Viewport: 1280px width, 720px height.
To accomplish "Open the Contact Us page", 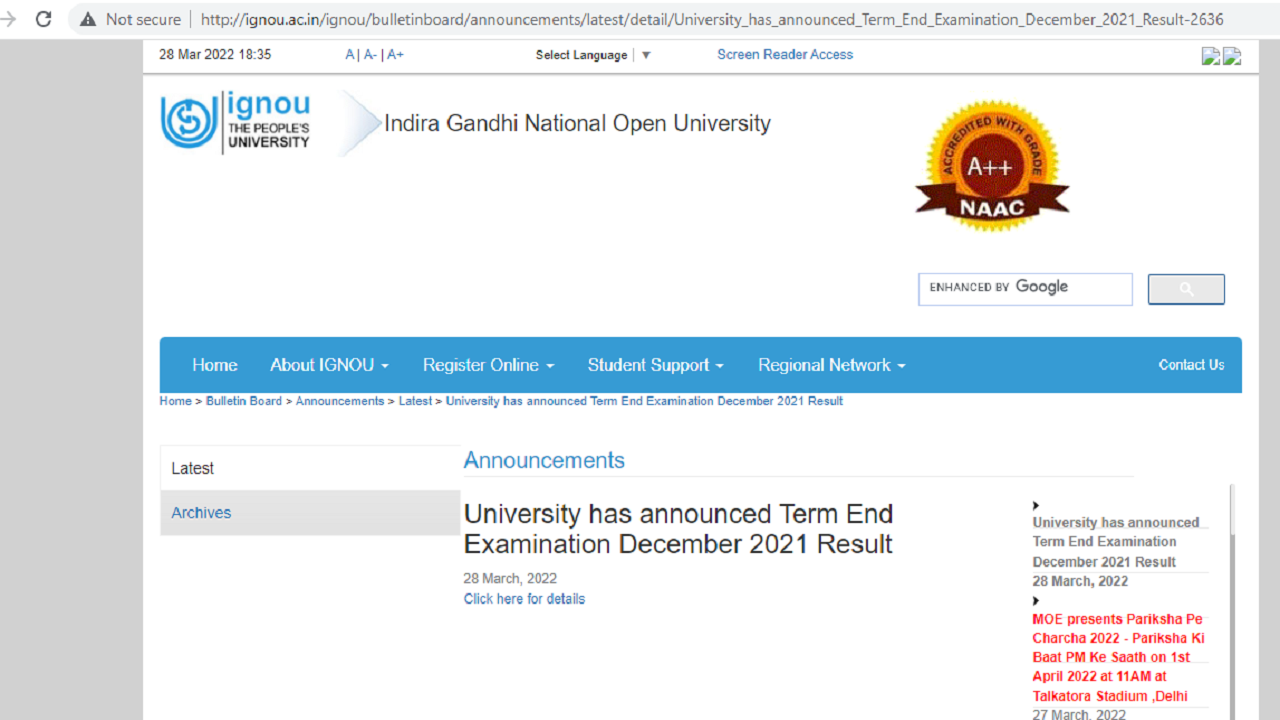I will tap(1191, 365).
